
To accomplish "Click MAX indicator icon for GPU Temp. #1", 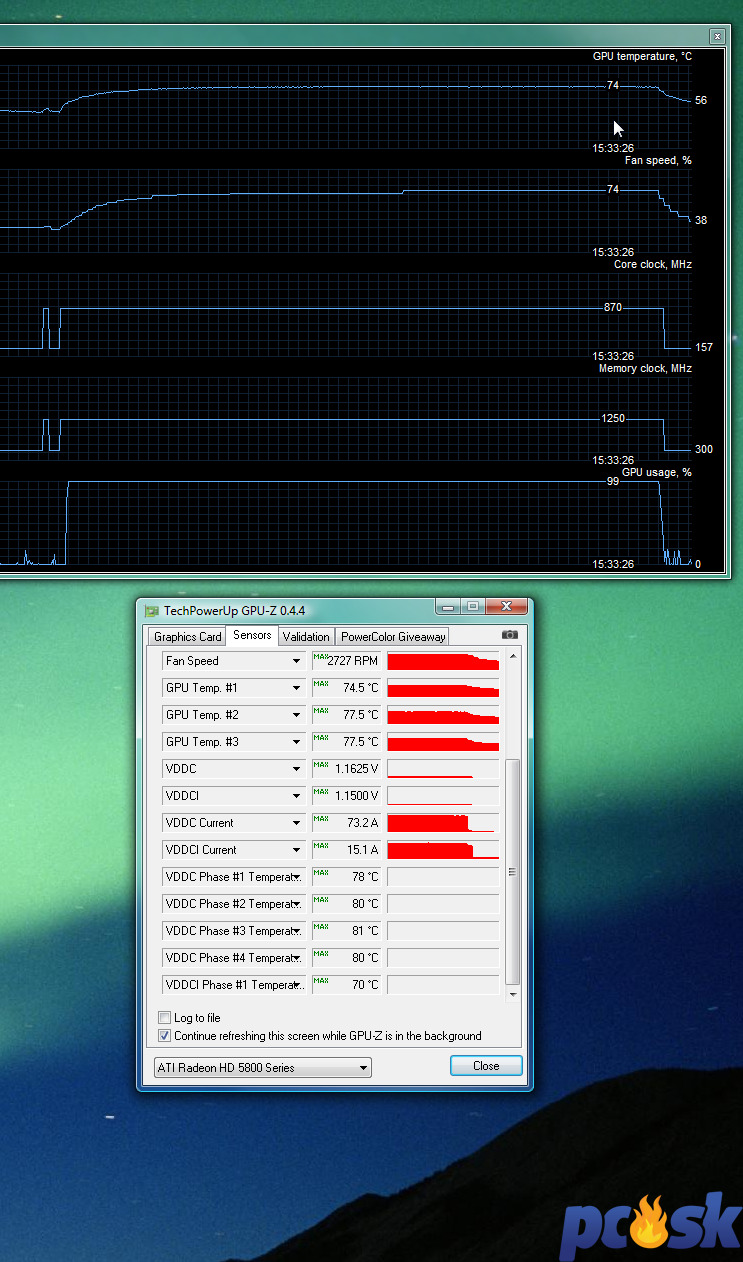I will point(320,684).
